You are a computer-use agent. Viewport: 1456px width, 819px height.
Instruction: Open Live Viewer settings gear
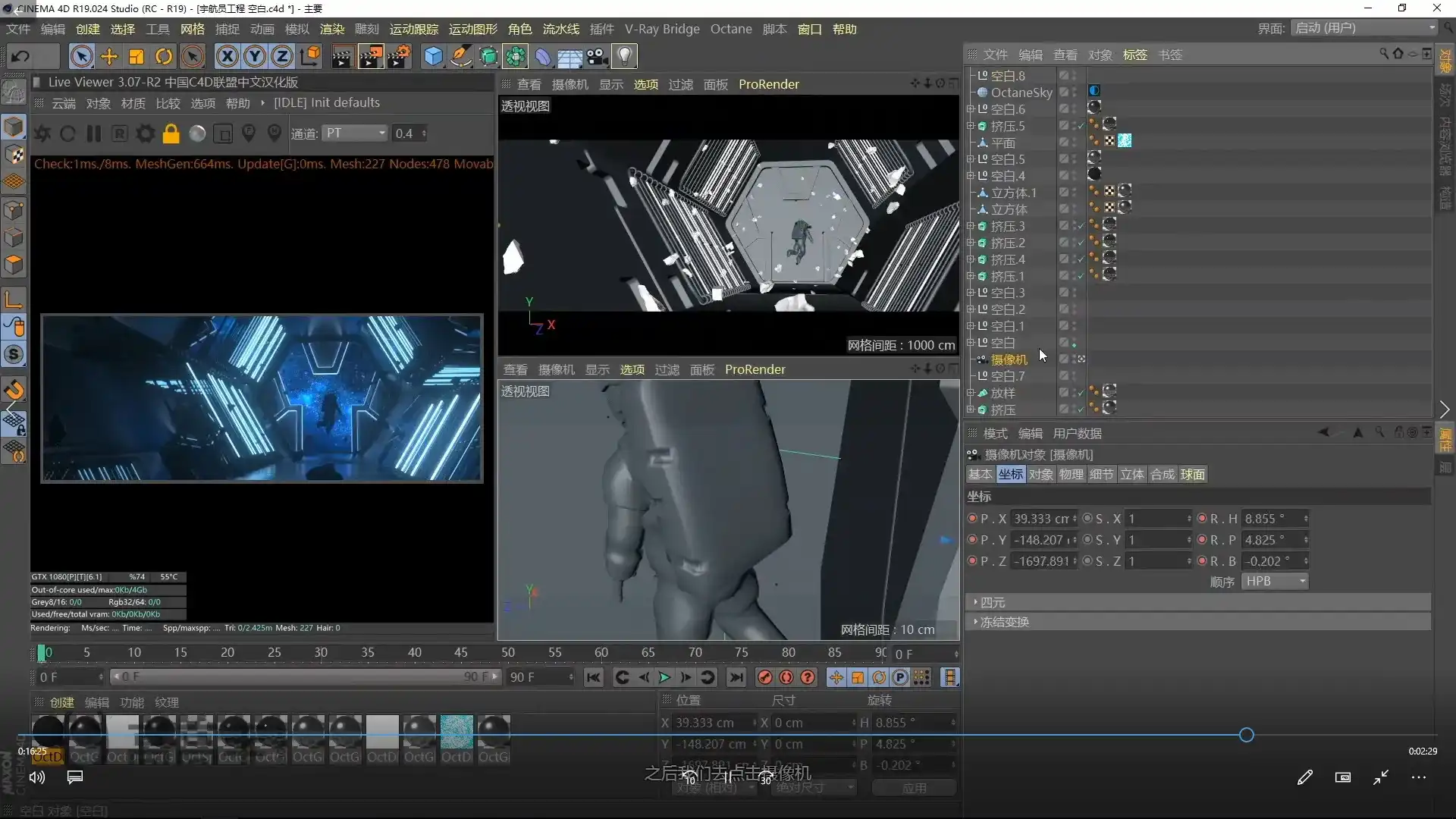(x=145, y=133)
